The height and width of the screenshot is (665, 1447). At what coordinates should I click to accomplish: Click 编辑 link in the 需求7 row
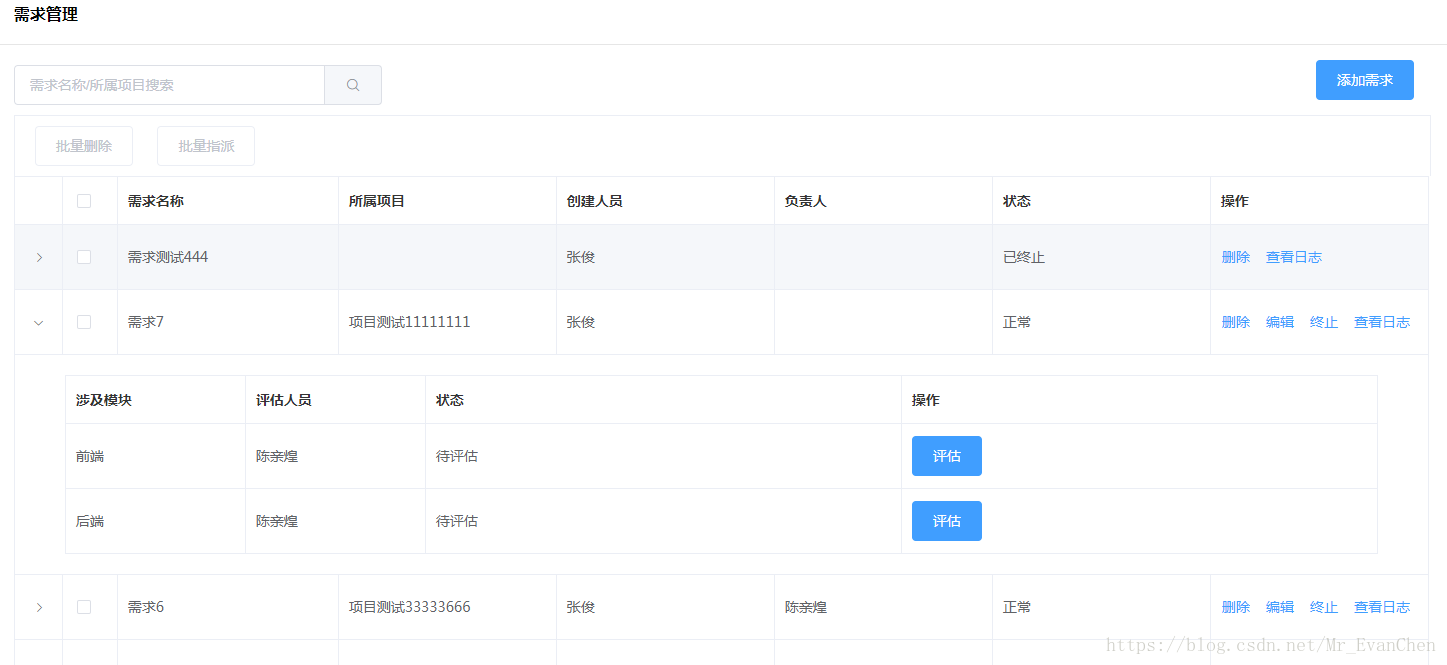tap(1280, 322)
